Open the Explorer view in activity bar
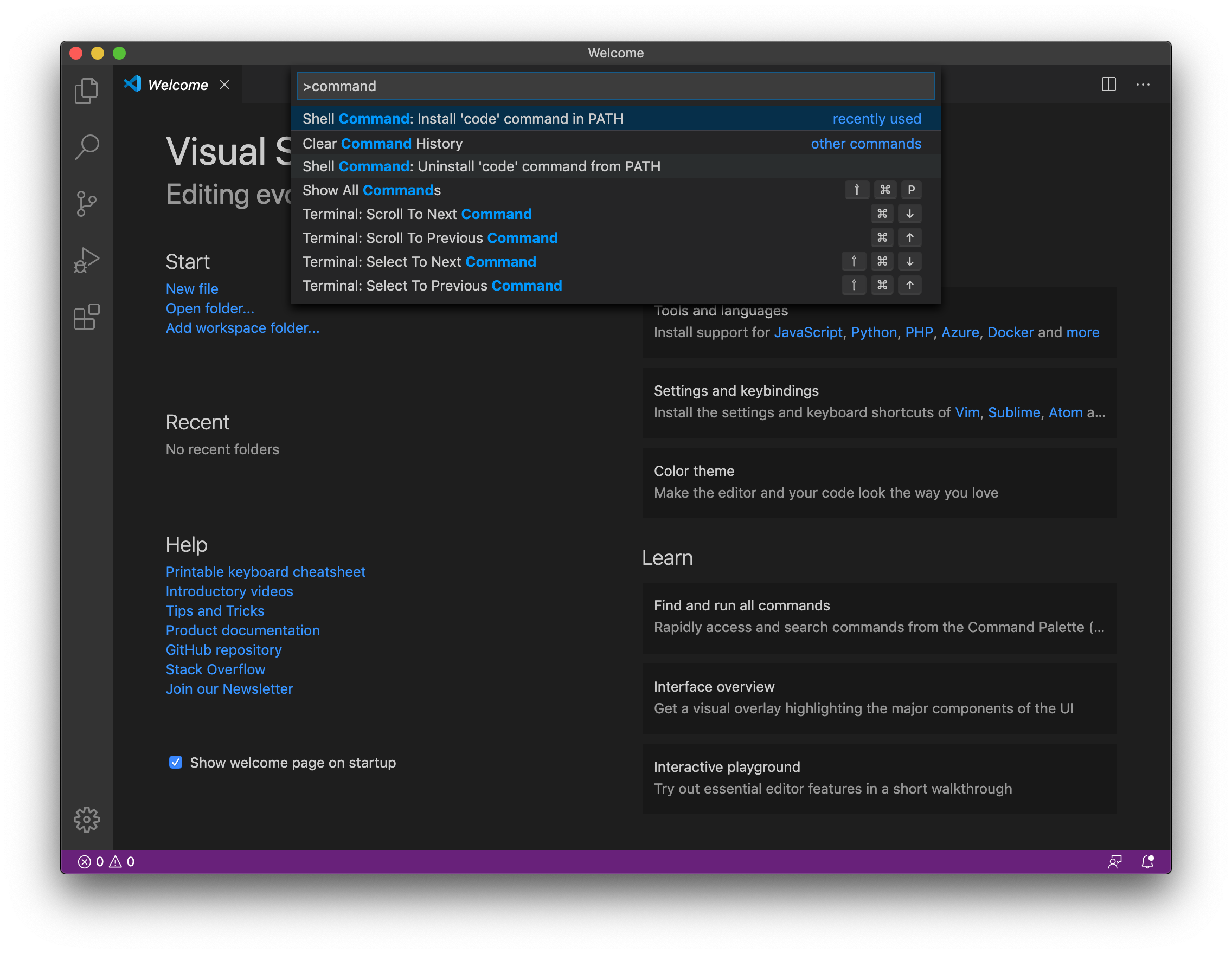 click(x=86, y=90)
